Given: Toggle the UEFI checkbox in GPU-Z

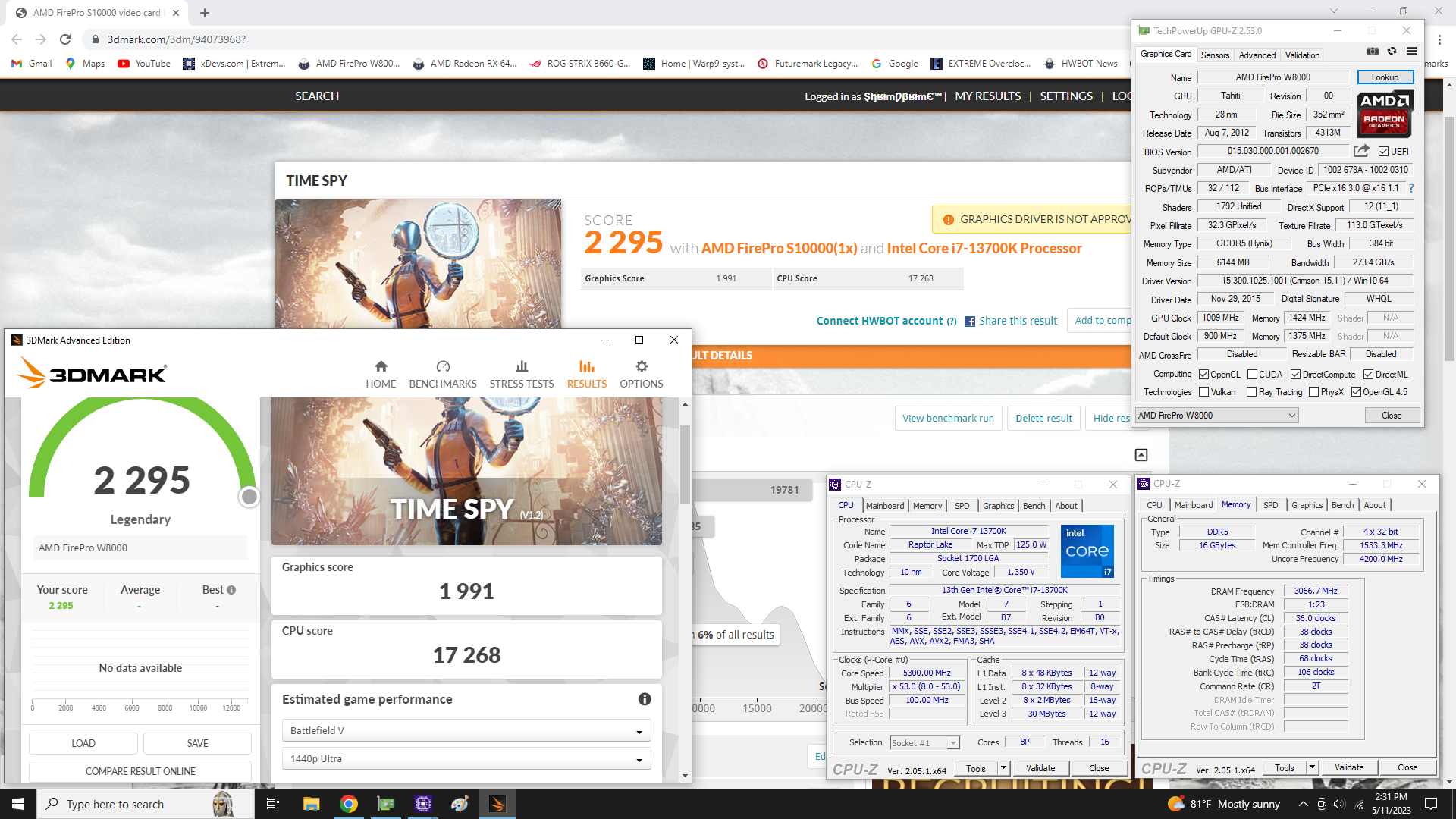Looking at the screenshot, I should tap(1383, 152).
